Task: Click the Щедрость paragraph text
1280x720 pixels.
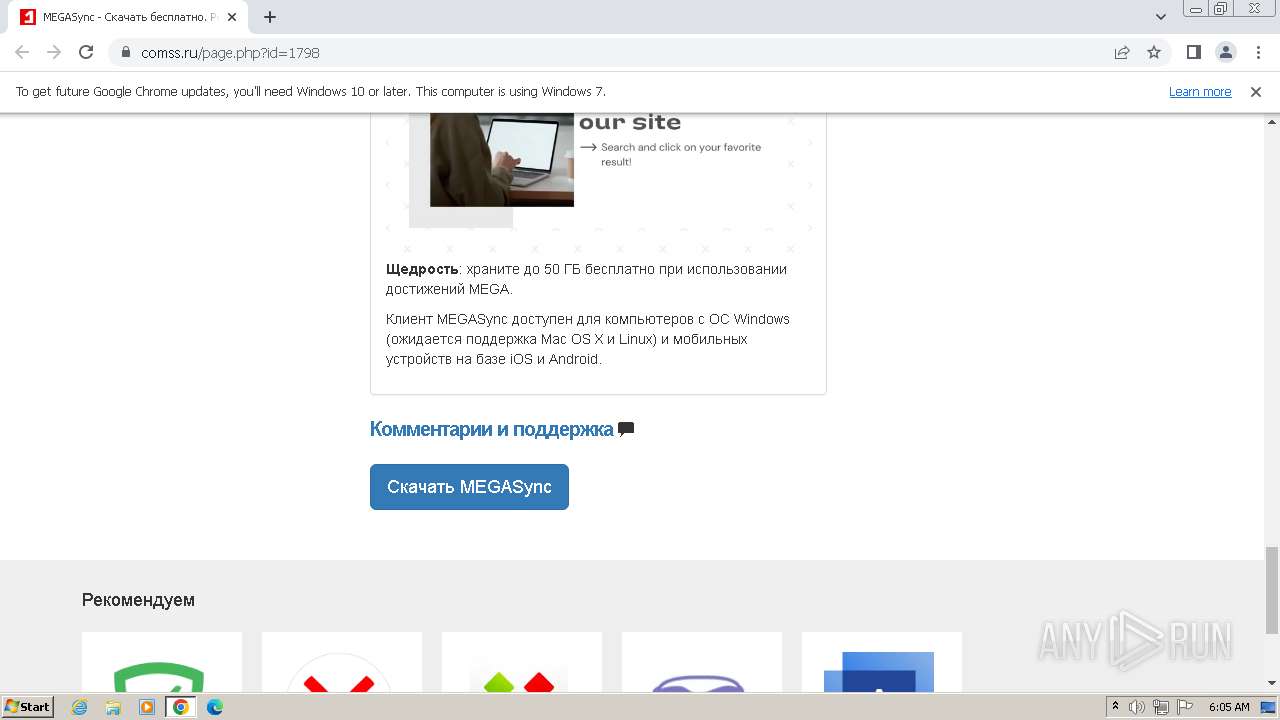Action: pyautogui.click(x=586, y=279)
